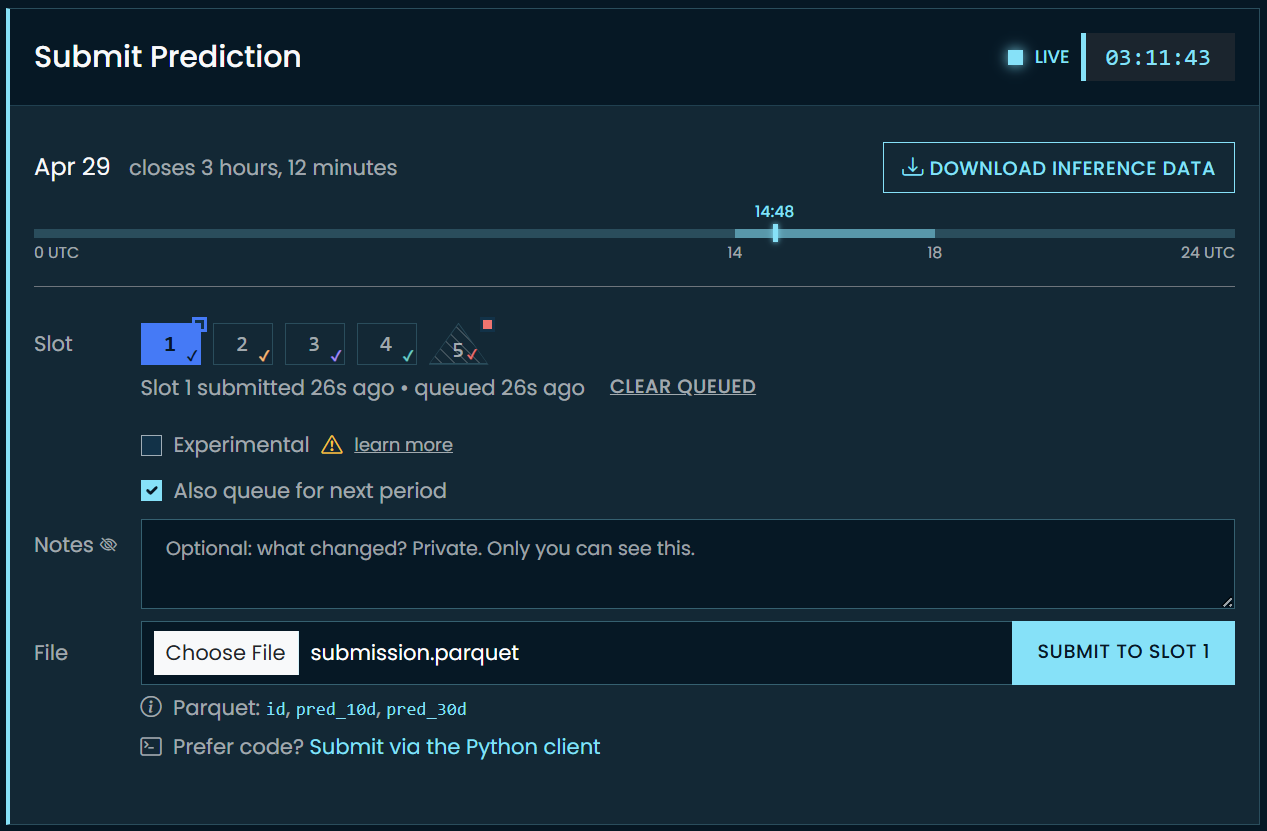
Task: Click the red square badge on slot 5
Action: 487,324
